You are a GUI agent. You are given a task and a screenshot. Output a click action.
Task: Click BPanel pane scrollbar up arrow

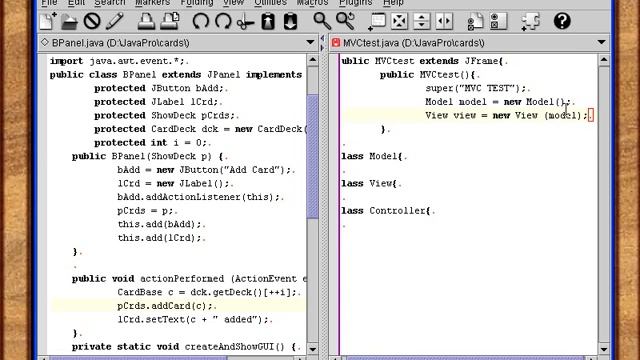pos(313,60)
